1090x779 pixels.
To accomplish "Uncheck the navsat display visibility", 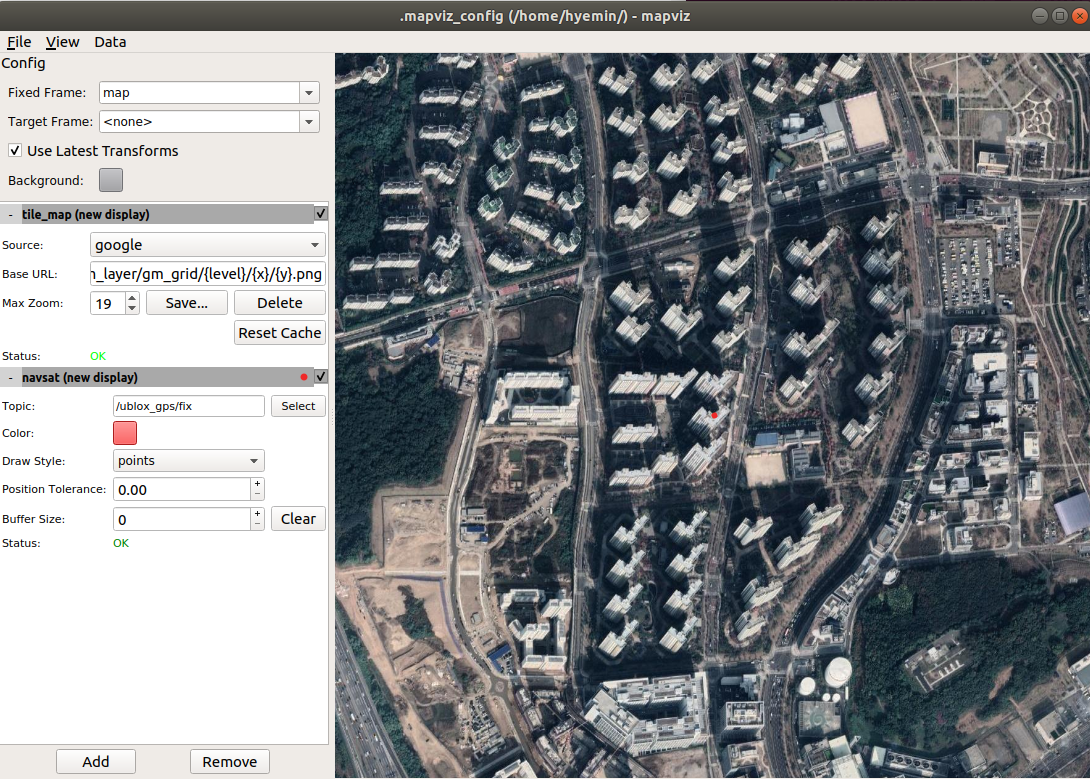I will coord(320,376).
